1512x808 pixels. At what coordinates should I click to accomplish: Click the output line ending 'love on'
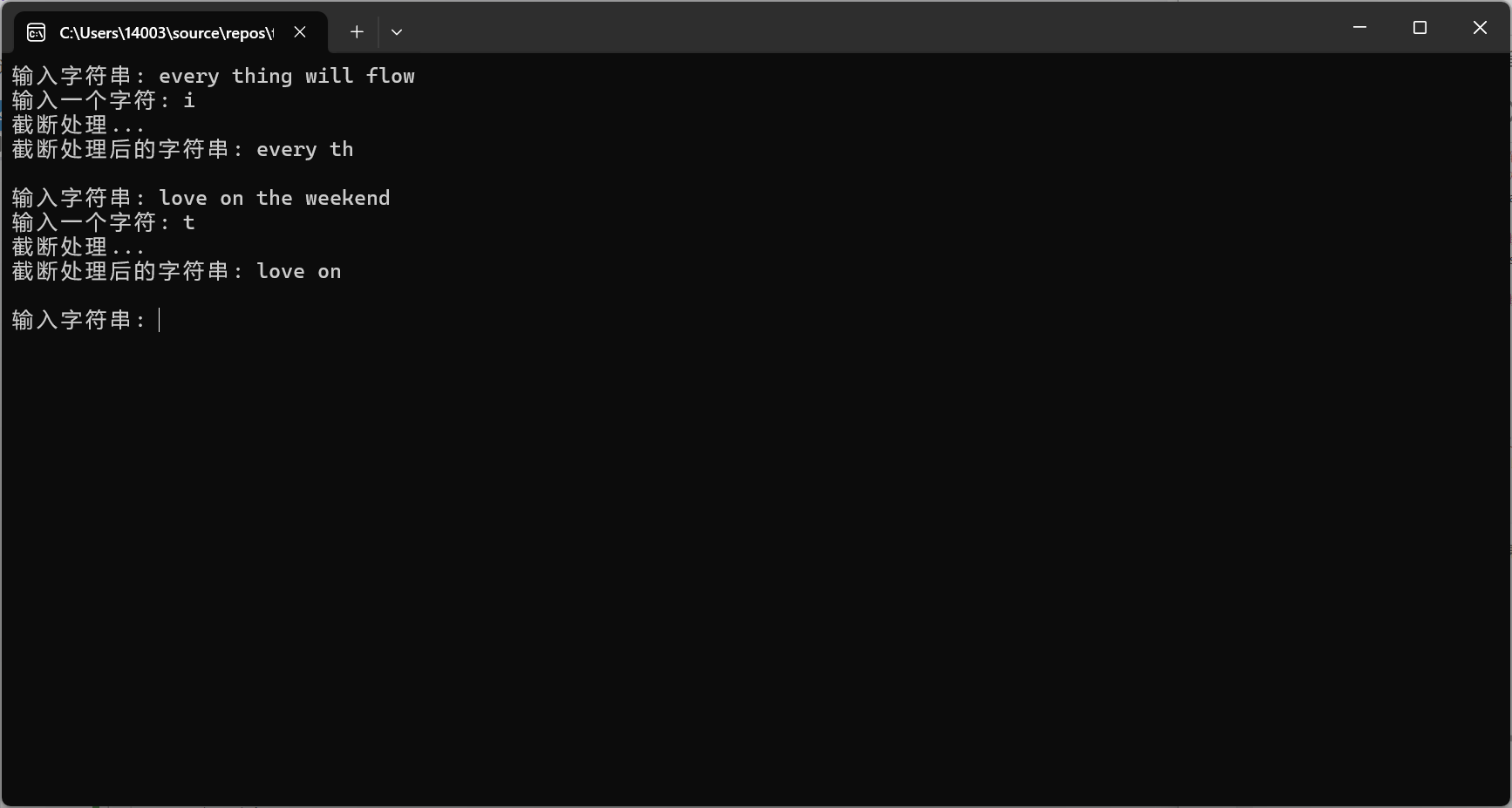click(x=177, y=272)
